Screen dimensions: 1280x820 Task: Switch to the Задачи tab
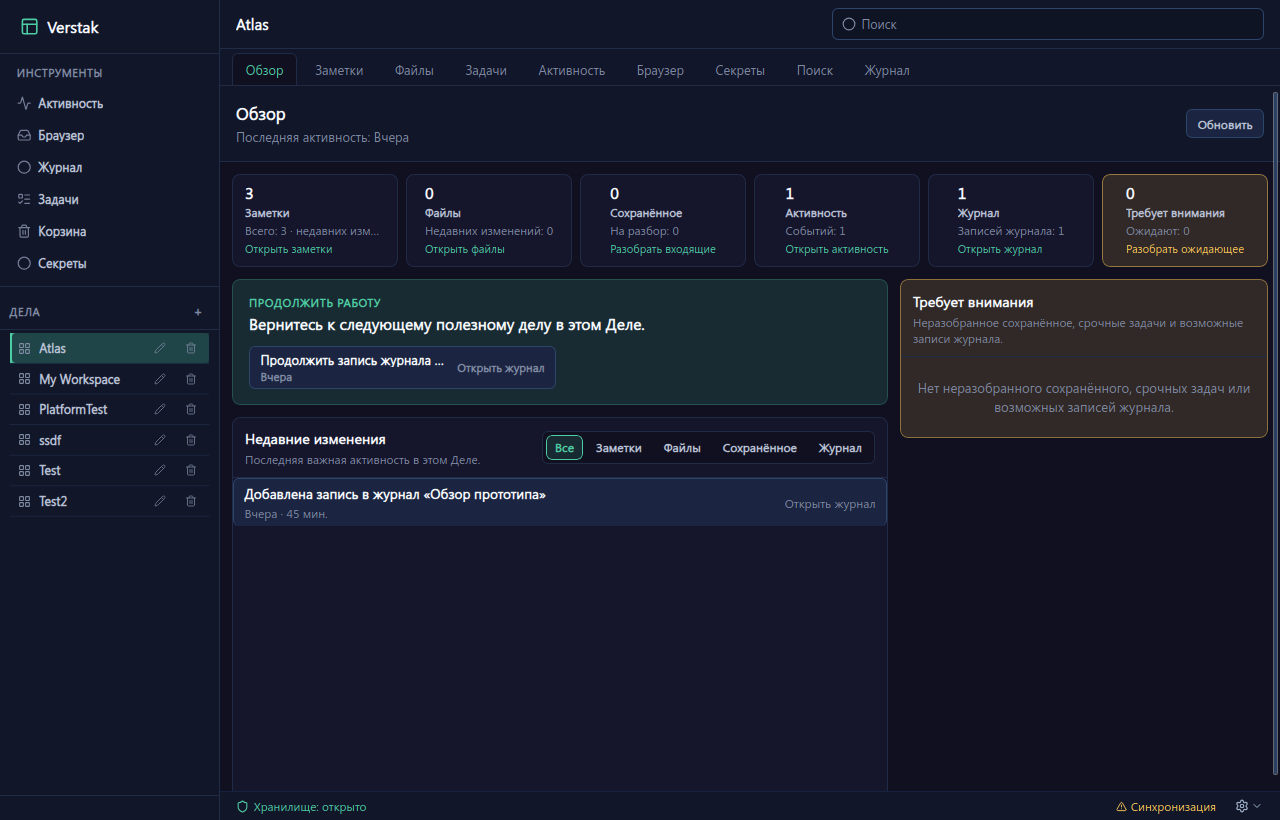[x=486, y=70]
